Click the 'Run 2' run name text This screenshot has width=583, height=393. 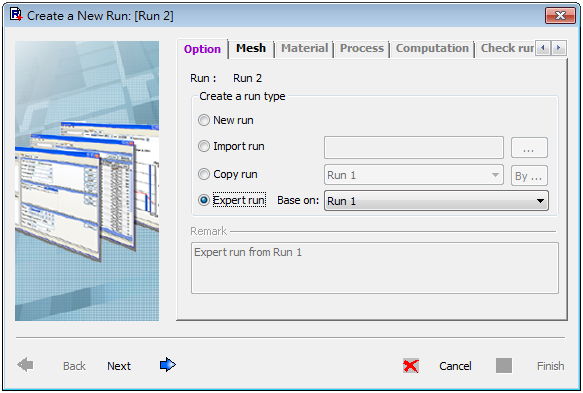[x=248, y=78]
